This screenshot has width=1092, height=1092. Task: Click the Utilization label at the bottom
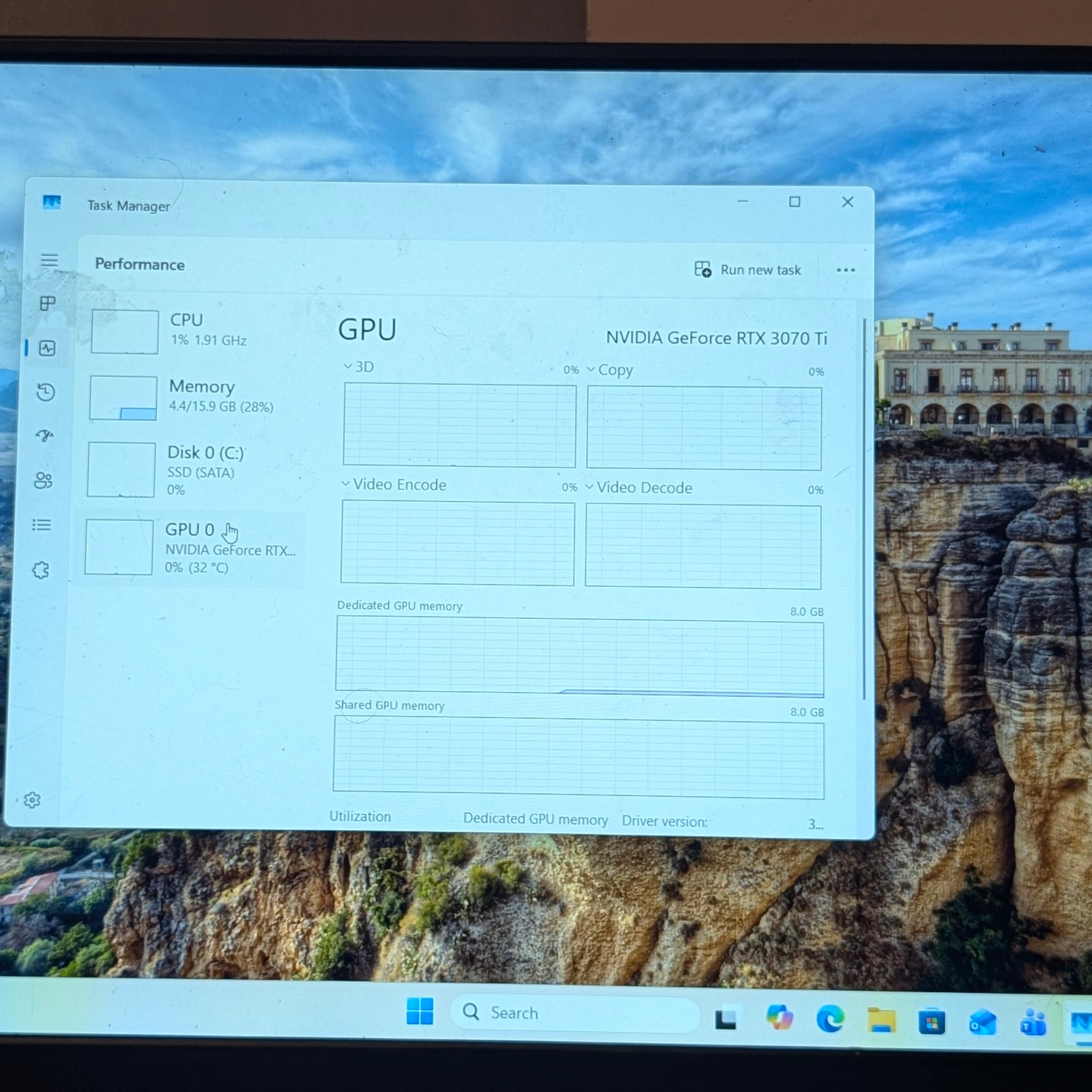360,816
